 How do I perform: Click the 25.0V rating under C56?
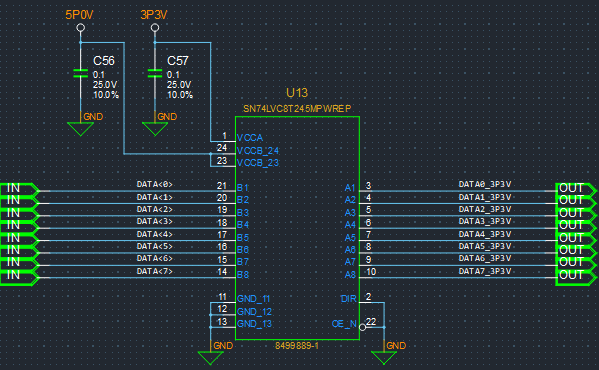tap(105, 85)
